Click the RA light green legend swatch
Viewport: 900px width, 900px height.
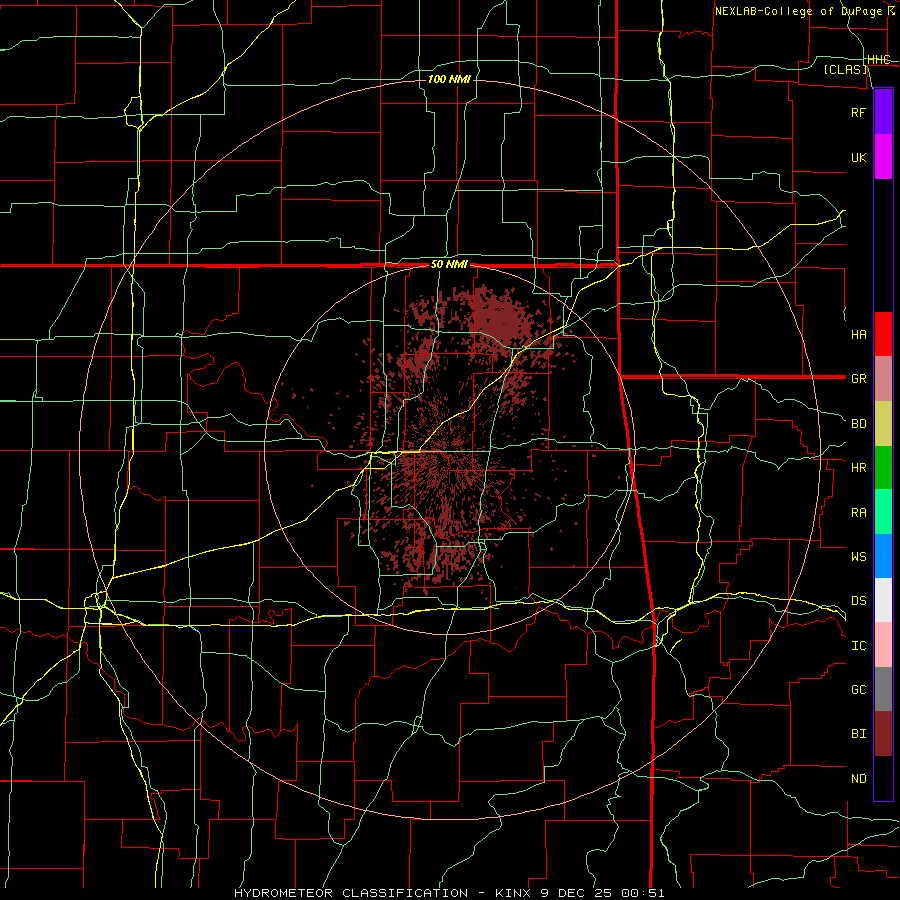(883, 512)
